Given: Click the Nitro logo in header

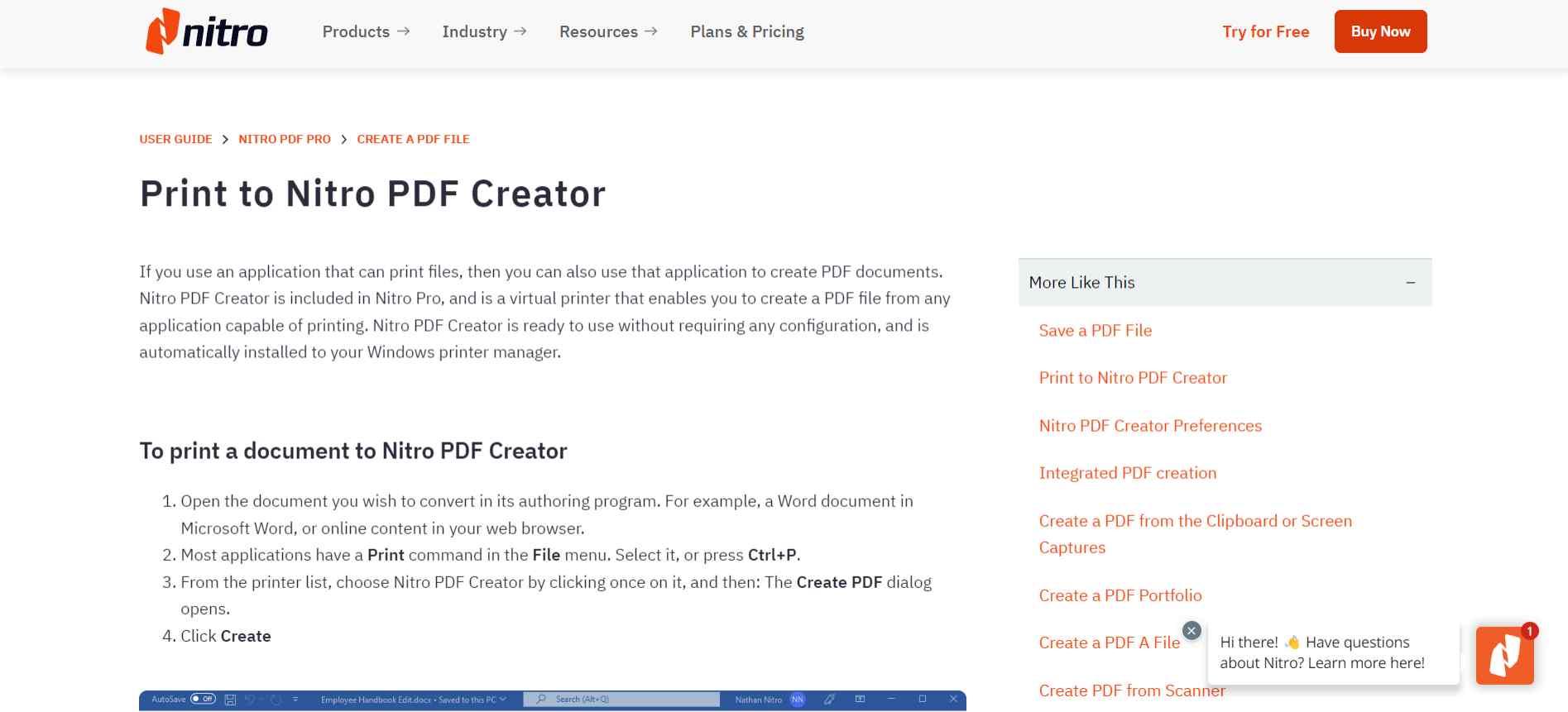Looking at the screenshot, I should [x=207, y=31].
